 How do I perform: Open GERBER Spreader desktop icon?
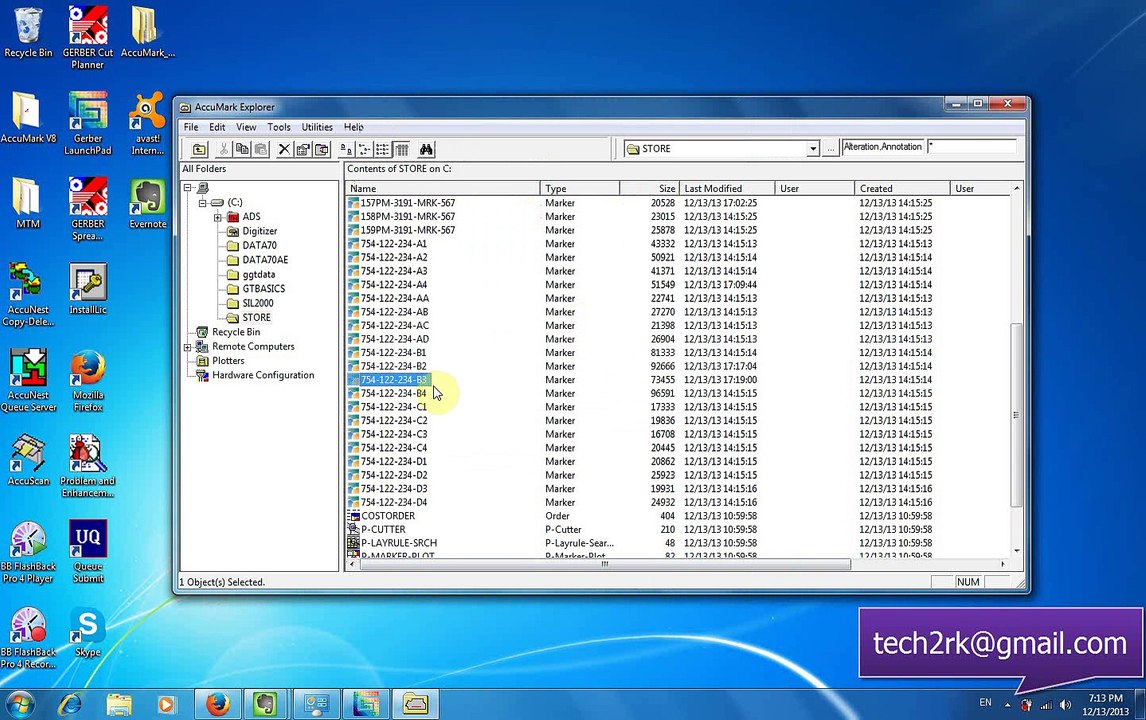point(88,209)
